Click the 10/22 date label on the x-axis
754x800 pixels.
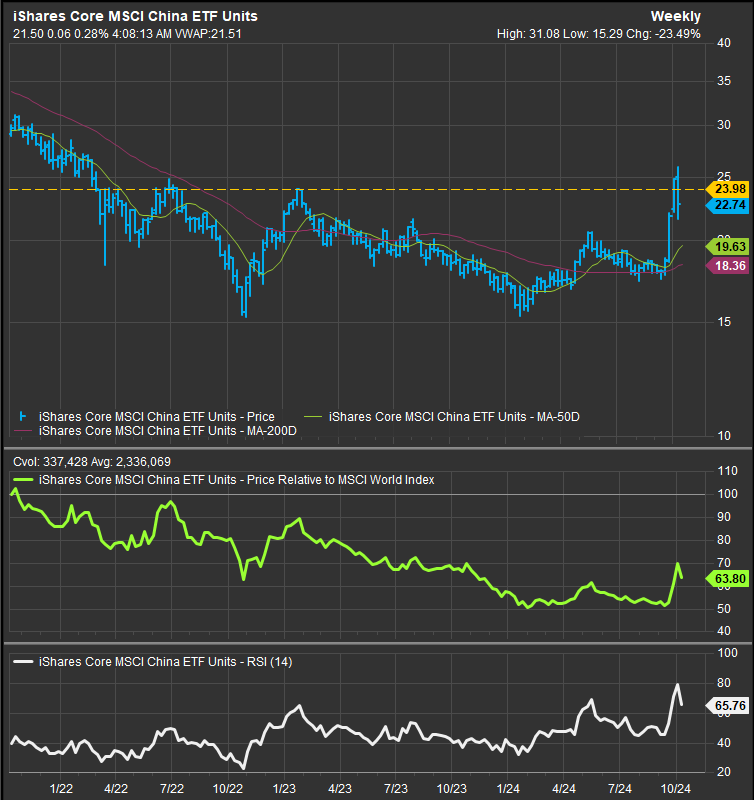(x=228, y=788)
